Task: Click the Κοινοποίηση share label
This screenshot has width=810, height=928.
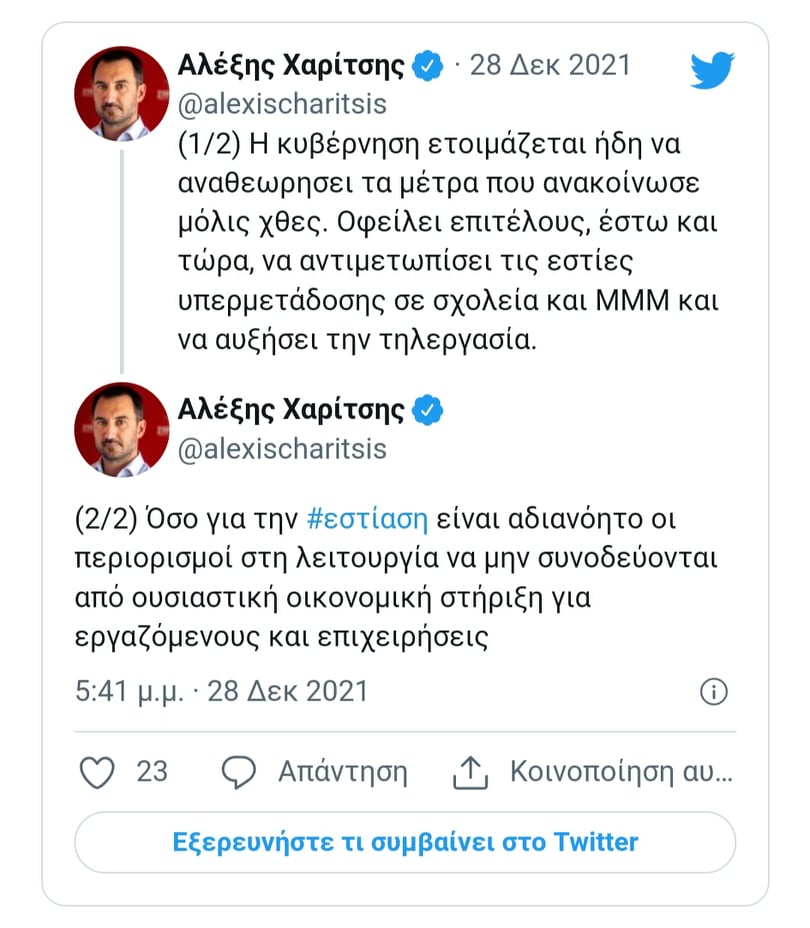Action: pyautogui.click(x=620, y=772)
